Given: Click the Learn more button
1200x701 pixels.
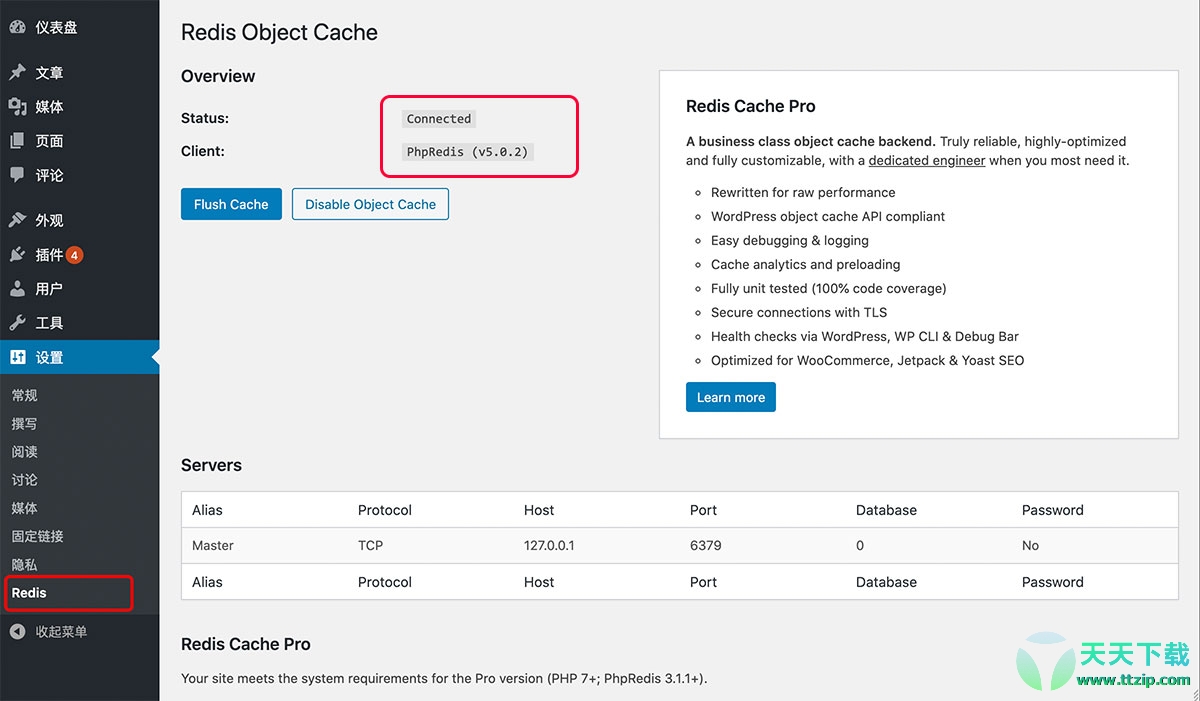Looking at the screenshot, I should pyautogui.click(x=730, y=397).
